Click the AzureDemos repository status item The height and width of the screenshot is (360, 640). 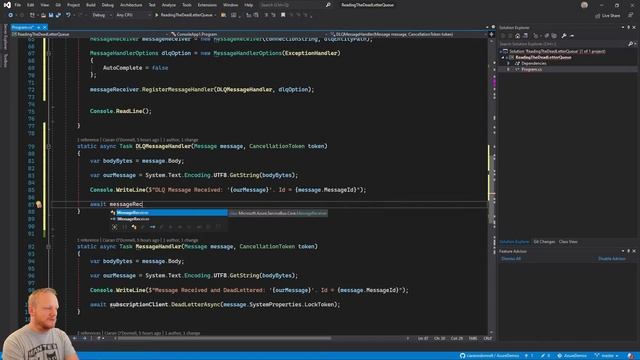(x=572, y=356)
